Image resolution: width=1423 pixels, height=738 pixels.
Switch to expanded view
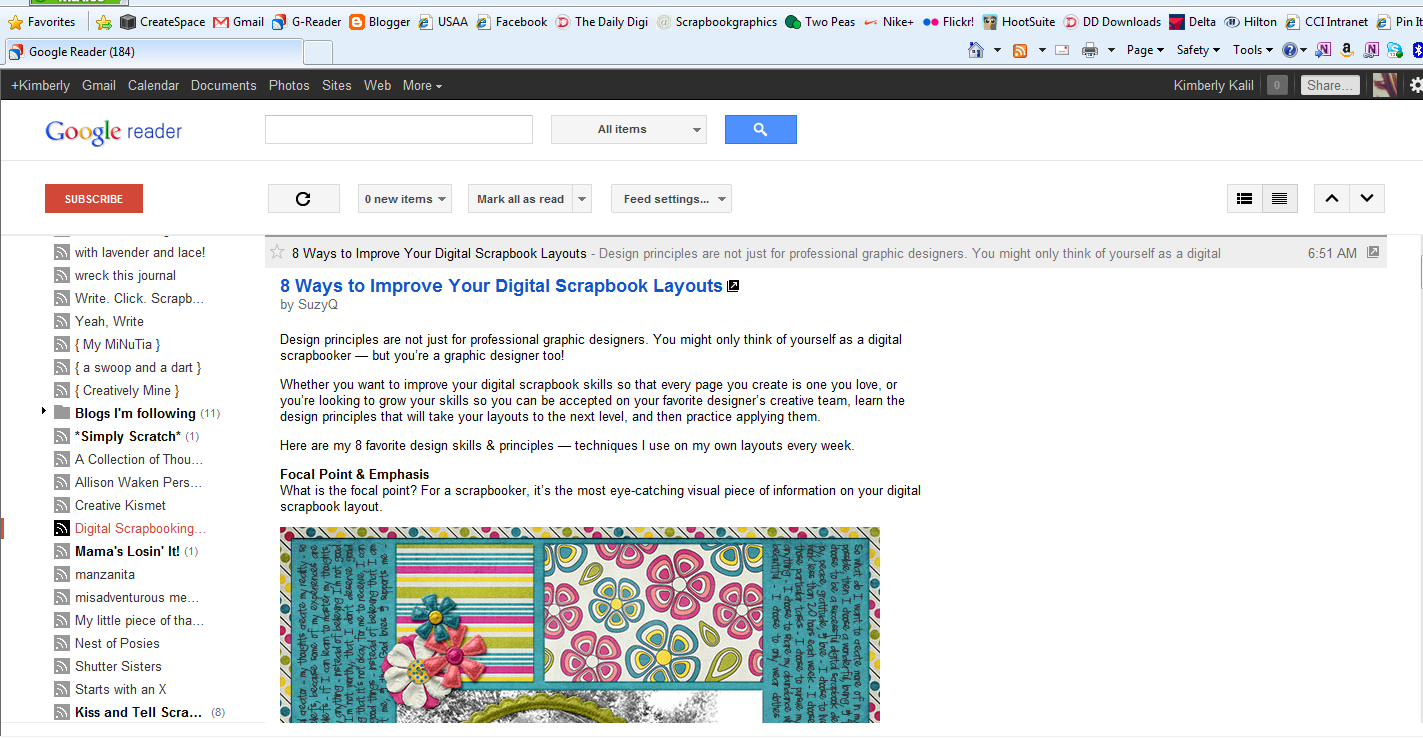coord(1244,199)
